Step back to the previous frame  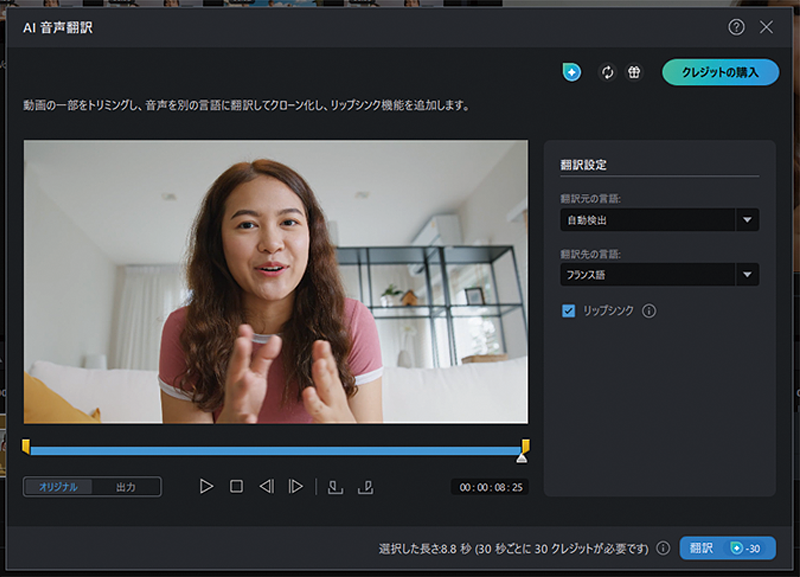tap(266, 486)
